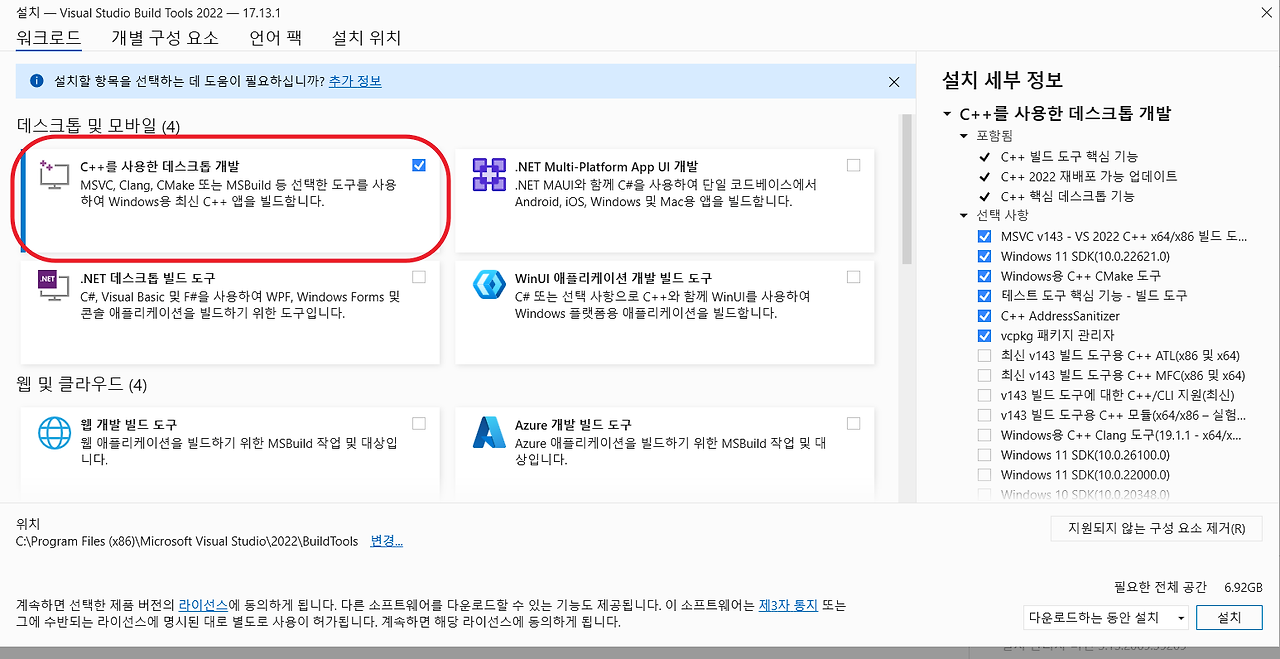The width and height of the screenshot is (1280, 659).
Task: Open the 설치 위치 tab
Action: [x=366, y=37]
